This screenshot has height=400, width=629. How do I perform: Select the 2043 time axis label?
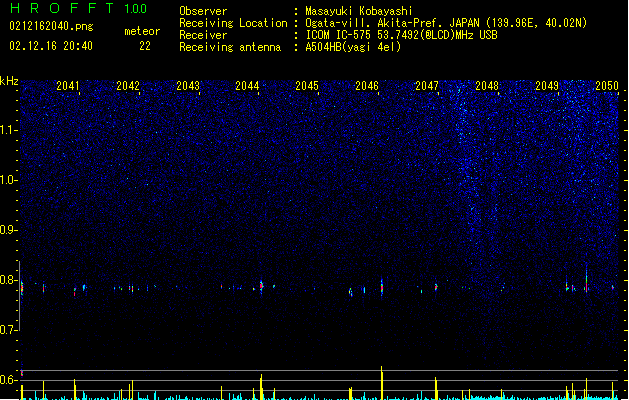(x=188, y=86)
